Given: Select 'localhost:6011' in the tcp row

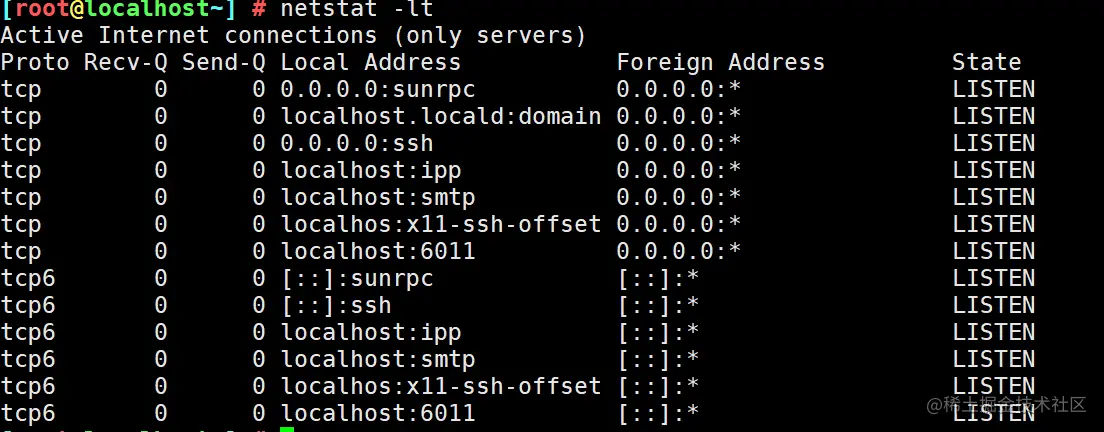Looking at the screenshot, I should tap(378, 251).
